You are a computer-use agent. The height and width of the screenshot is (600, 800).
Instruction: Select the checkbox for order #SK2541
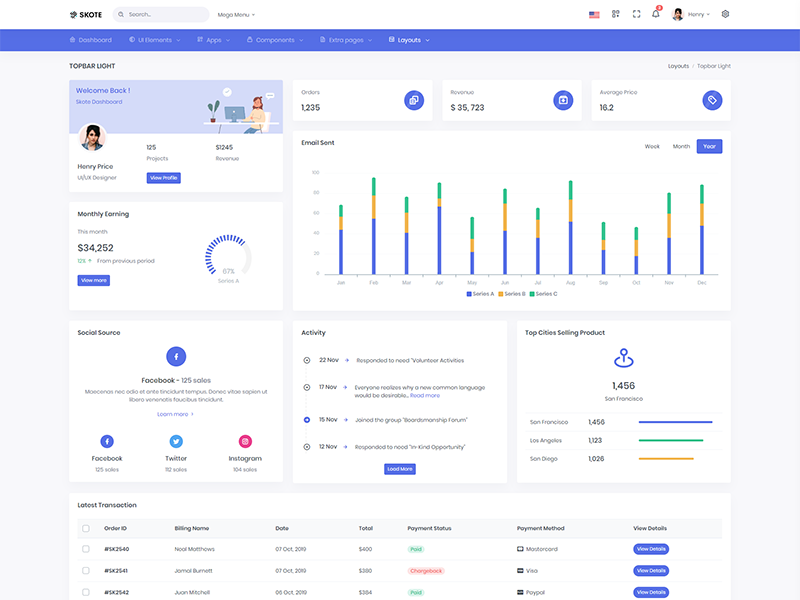click(86, 571)
